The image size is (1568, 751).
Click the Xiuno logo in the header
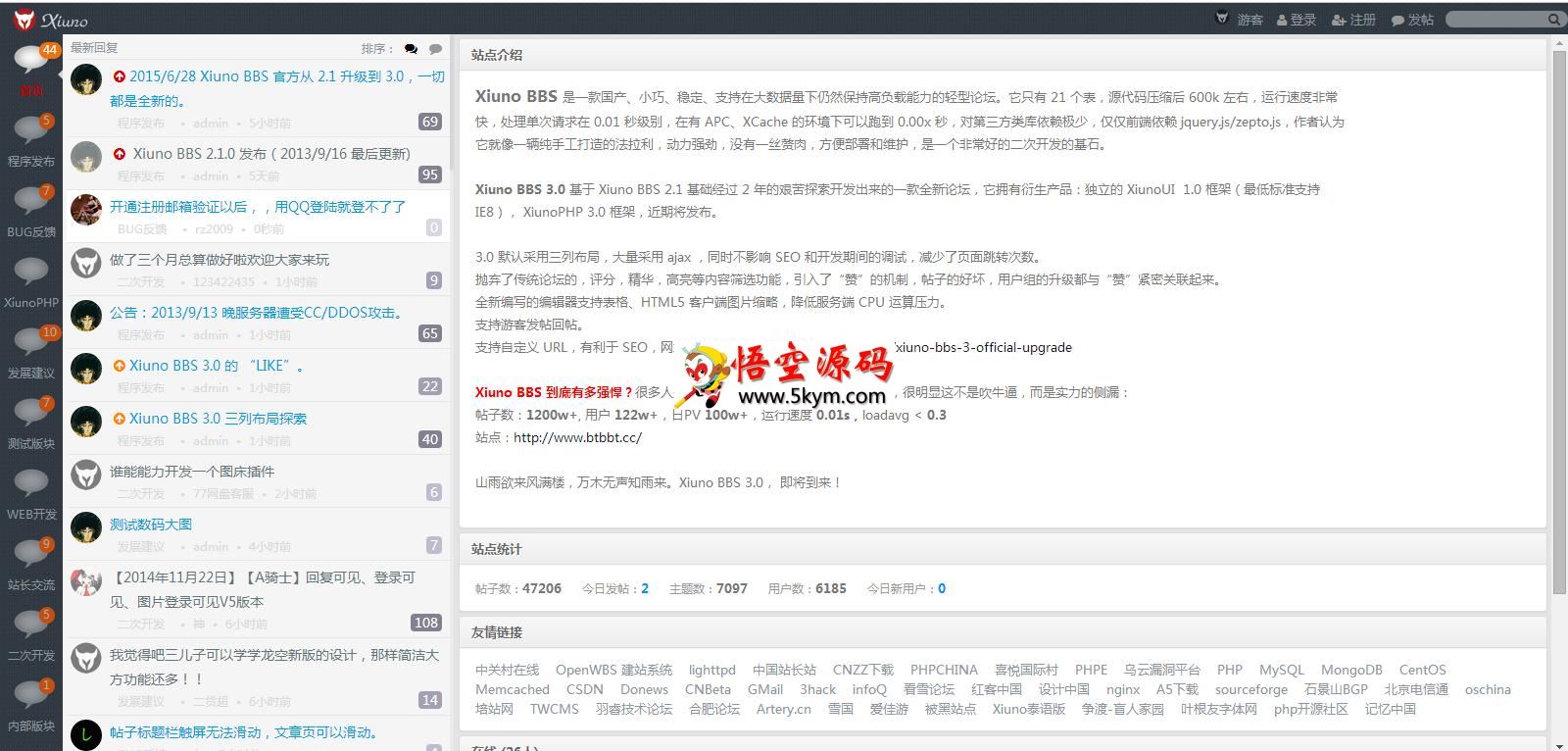pyautogui.click(x=51, y=20)
